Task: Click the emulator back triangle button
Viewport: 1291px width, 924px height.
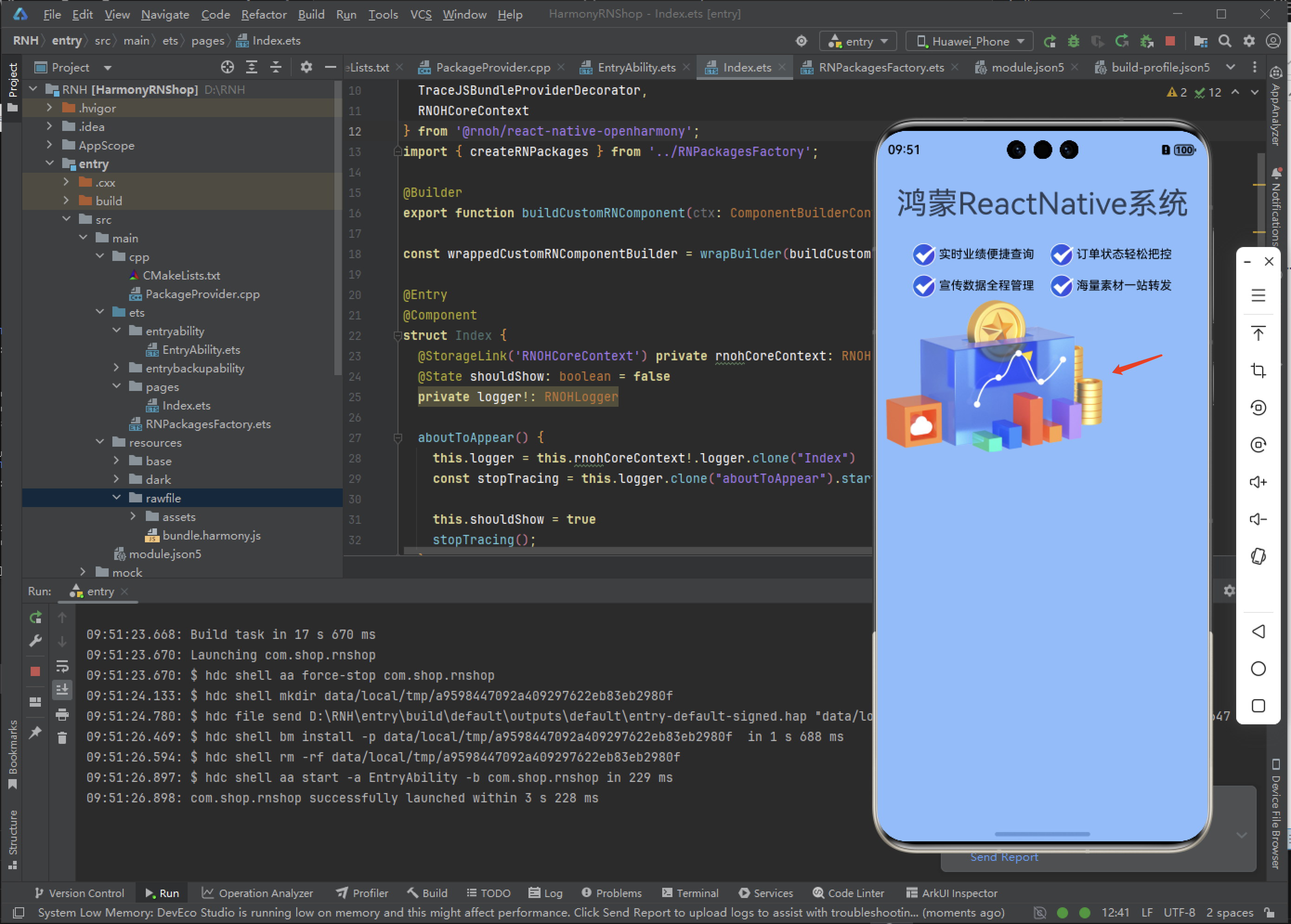Action: [1258, 631]
